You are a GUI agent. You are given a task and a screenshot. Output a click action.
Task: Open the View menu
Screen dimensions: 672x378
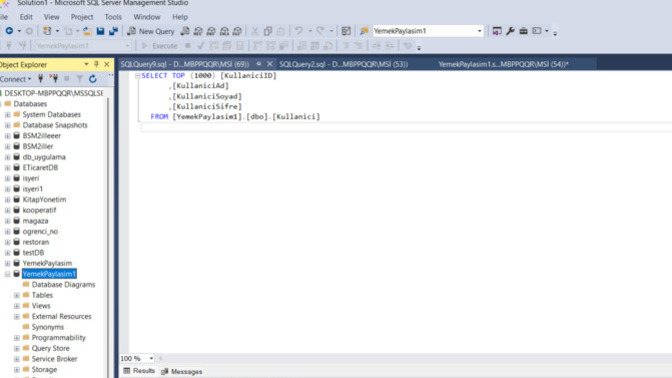(x=51, y=17)
